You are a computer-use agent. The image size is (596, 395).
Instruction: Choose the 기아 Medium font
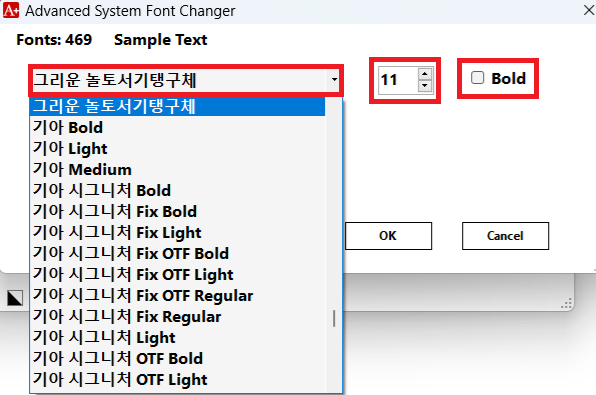tap(178, 169)
